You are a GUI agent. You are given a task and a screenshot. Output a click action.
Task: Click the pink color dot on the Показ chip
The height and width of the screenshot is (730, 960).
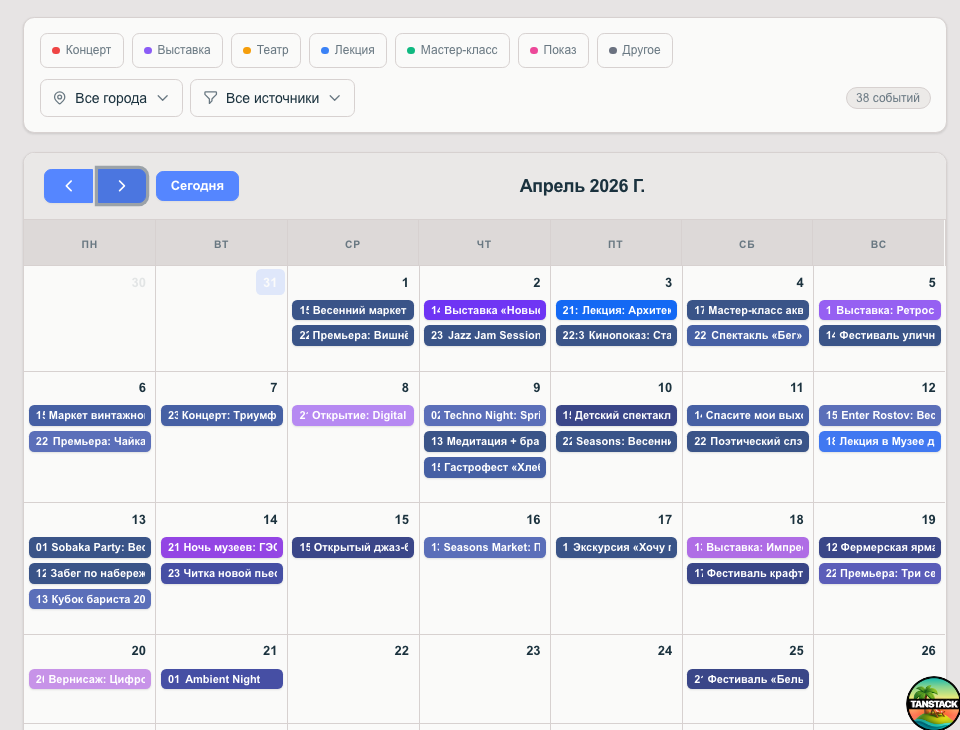click(532, 49)
